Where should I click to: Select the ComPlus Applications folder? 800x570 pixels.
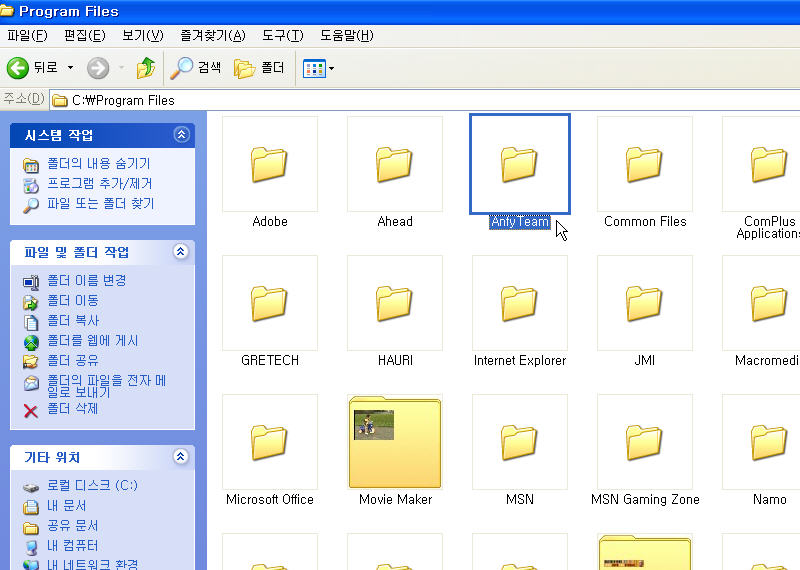pos(761,164)
